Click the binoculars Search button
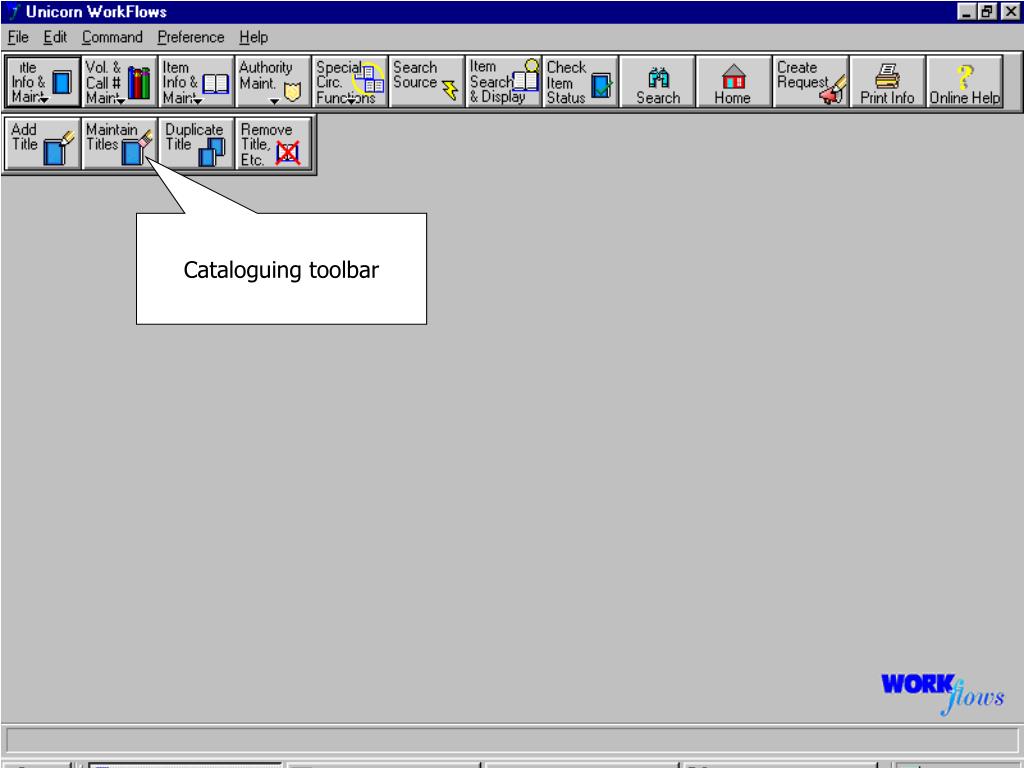This screenshot has height=768, width=1024. [x=658, y=82]
